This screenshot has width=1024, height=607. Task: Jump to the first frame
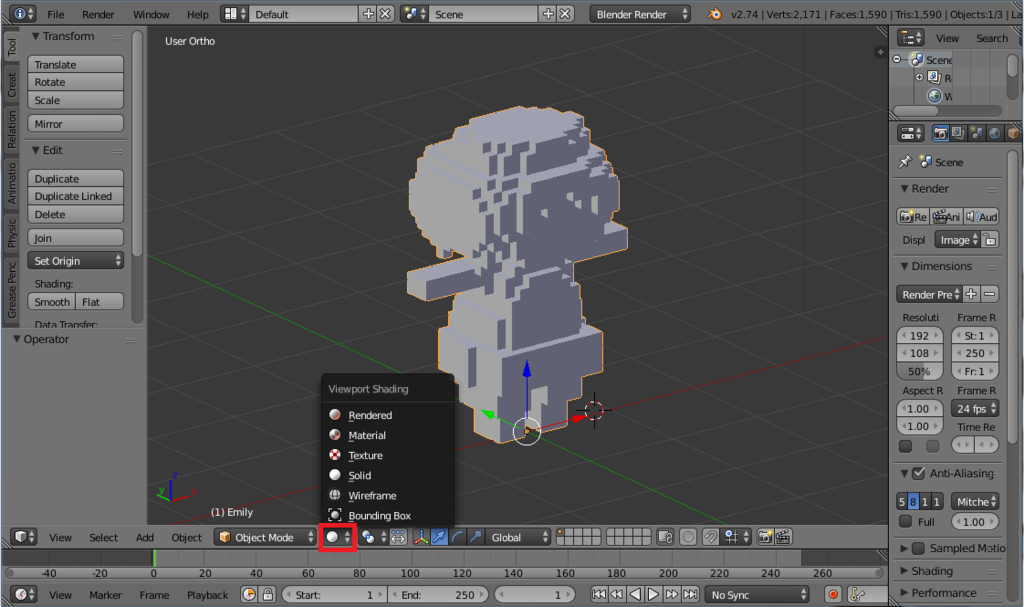point(599,595)
